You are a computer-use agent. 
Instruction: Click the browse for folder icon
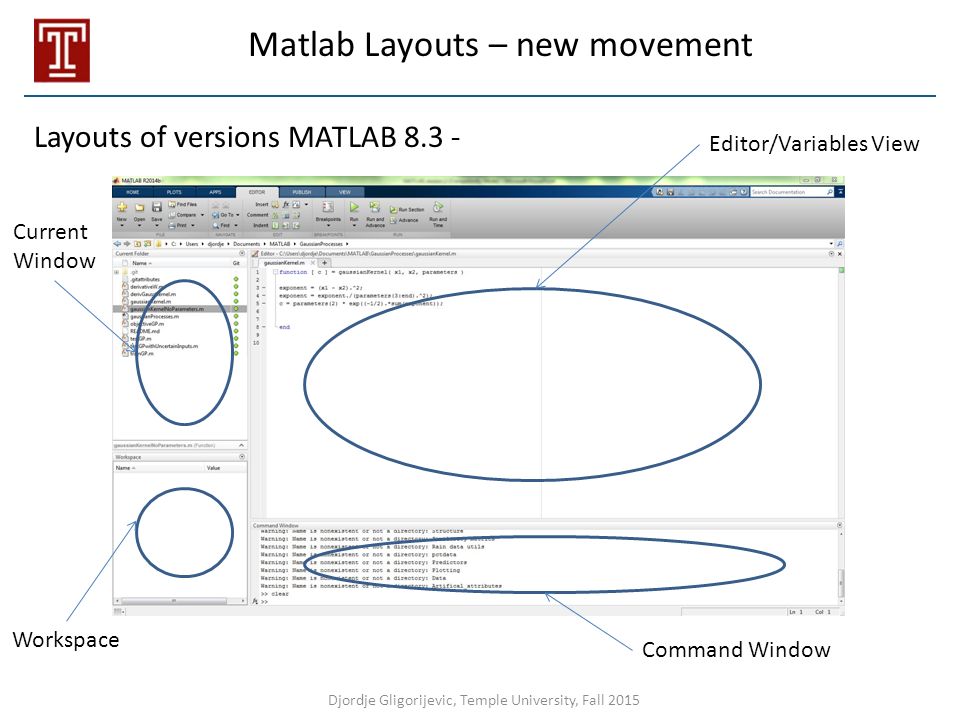(x=147, y=244)
